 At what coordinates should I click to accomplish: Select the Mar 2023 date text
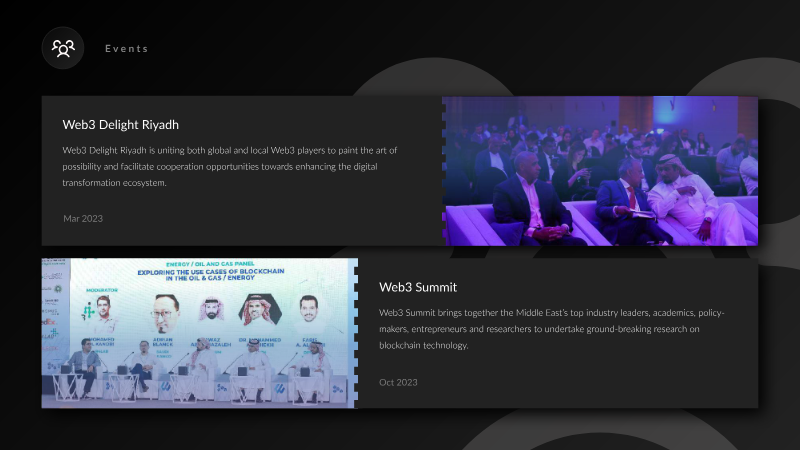tap(83, 218)
